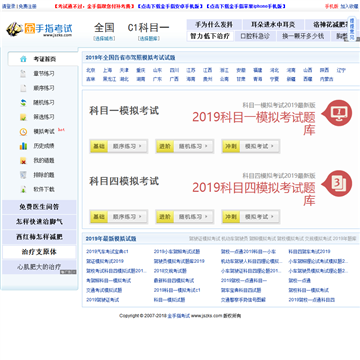Open the 驾证模拟考试2019 link

(105, 261)
